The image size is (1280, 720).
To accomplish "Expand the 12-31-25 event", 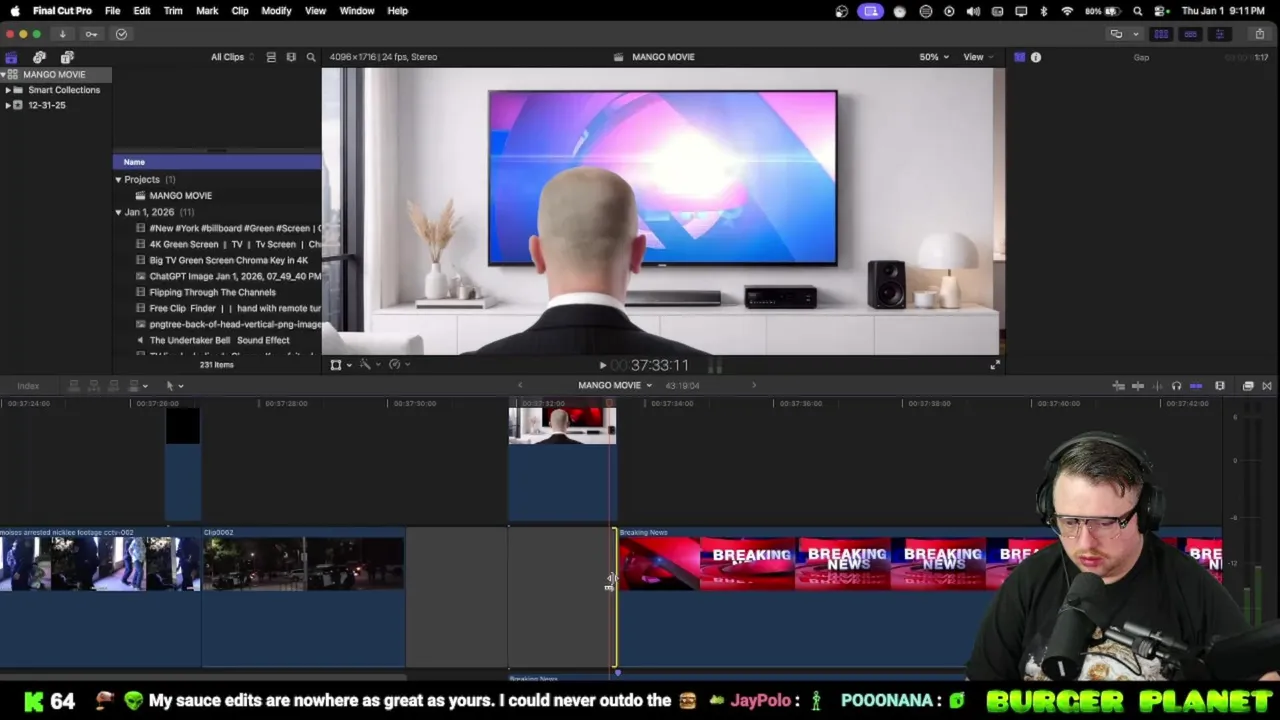I will tap(8, 105).
